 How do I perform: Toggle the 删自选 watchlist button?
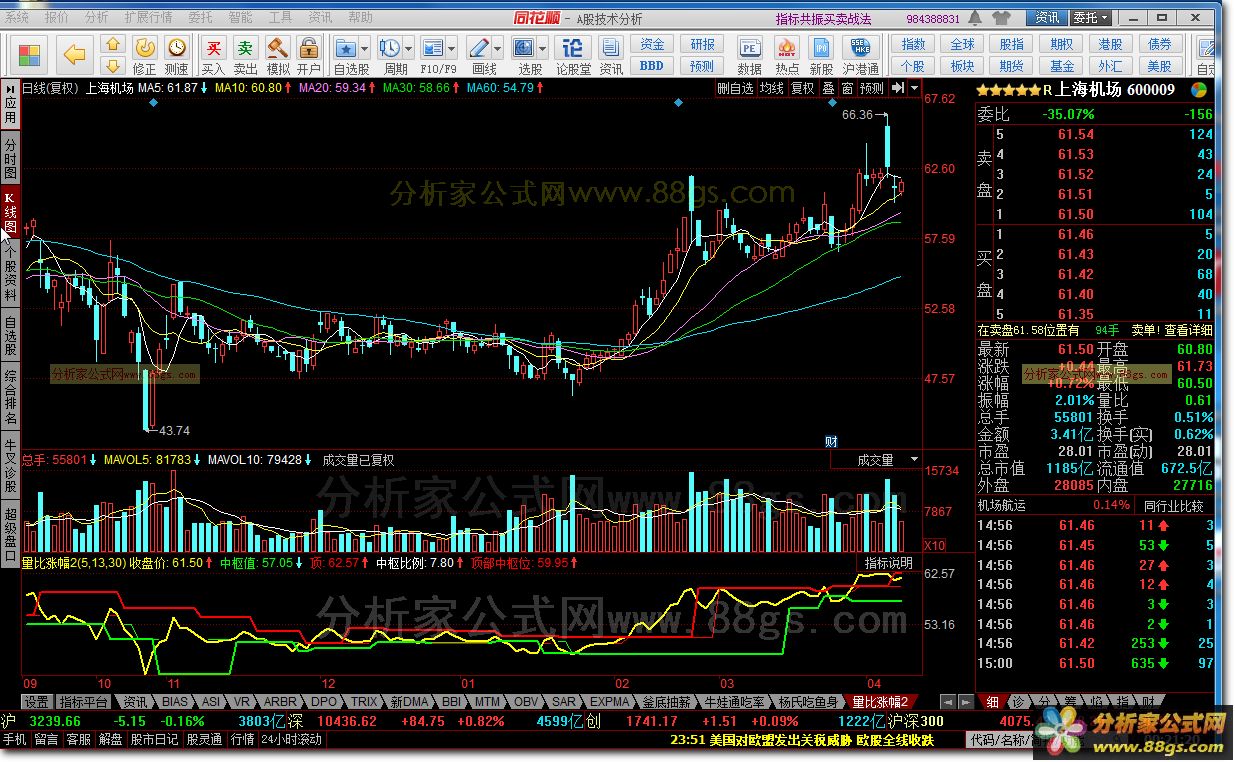(x=735, y=89)
